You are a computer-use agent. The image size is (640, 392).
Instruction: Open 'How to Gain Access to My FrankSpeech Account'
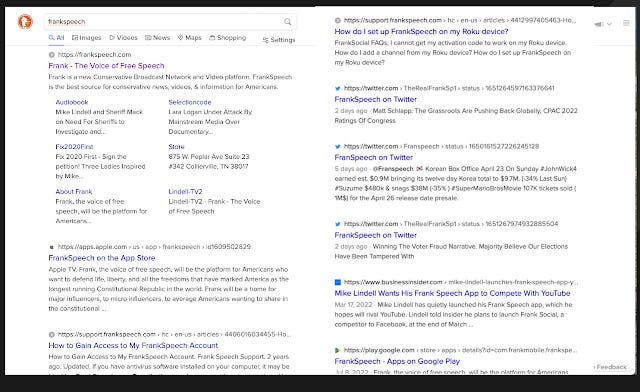(x=133, y=345)
